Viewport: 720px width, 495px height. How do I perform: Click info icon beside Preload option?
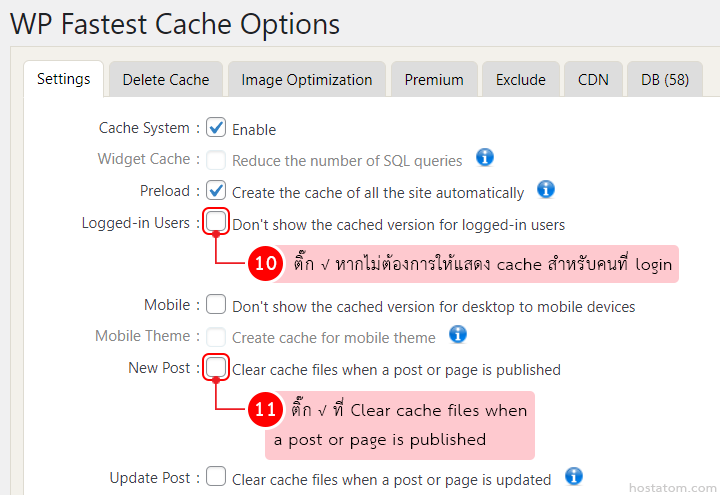pos(546,189)
